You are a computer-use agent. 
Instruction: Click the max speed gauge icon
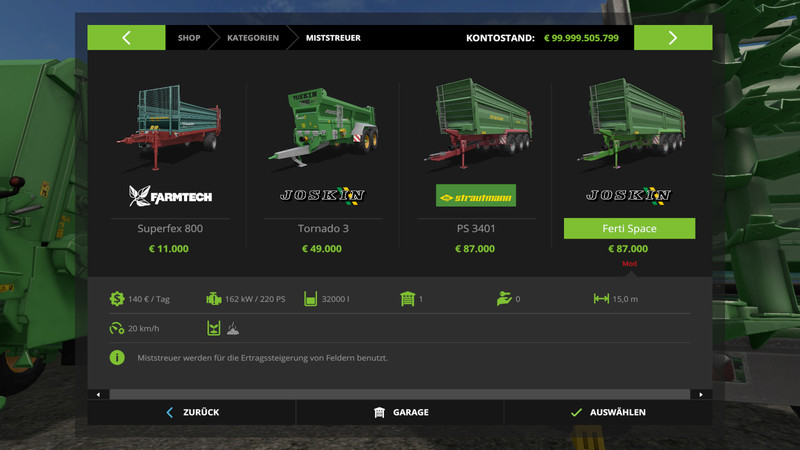pos(117,328)
